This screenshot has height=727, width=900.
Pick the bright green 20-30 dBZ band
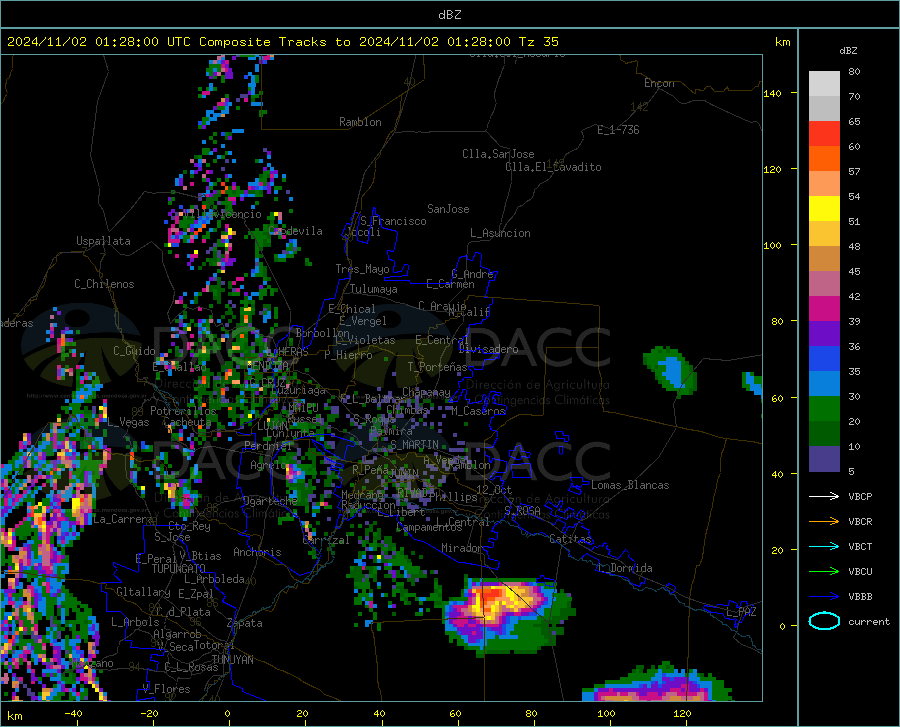coord(824,409)
